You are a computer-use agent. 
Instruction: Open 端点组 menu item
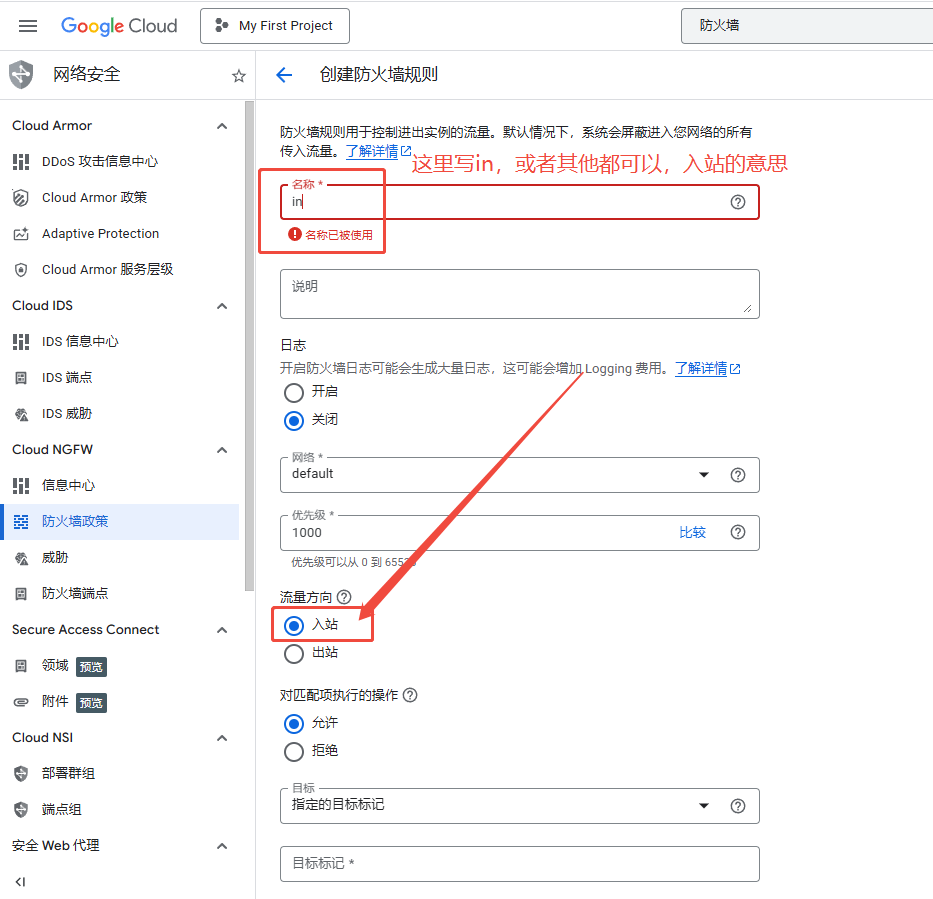tap(121, 810)
